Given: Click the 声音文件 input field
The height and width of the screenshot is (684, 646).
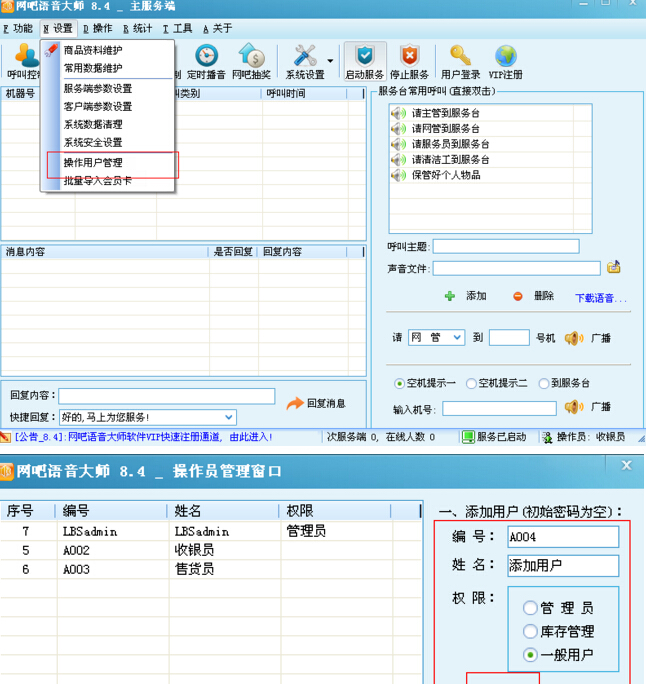Looking at the screenshot, I should point(516,268).
